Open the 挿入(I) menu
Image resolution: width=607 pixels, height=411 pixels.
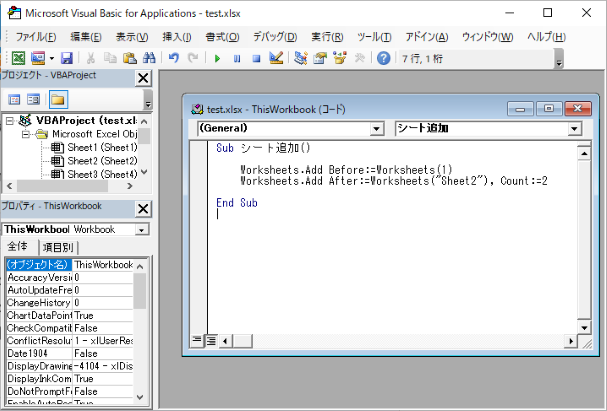pyautogui.click(x=177, y=37)
